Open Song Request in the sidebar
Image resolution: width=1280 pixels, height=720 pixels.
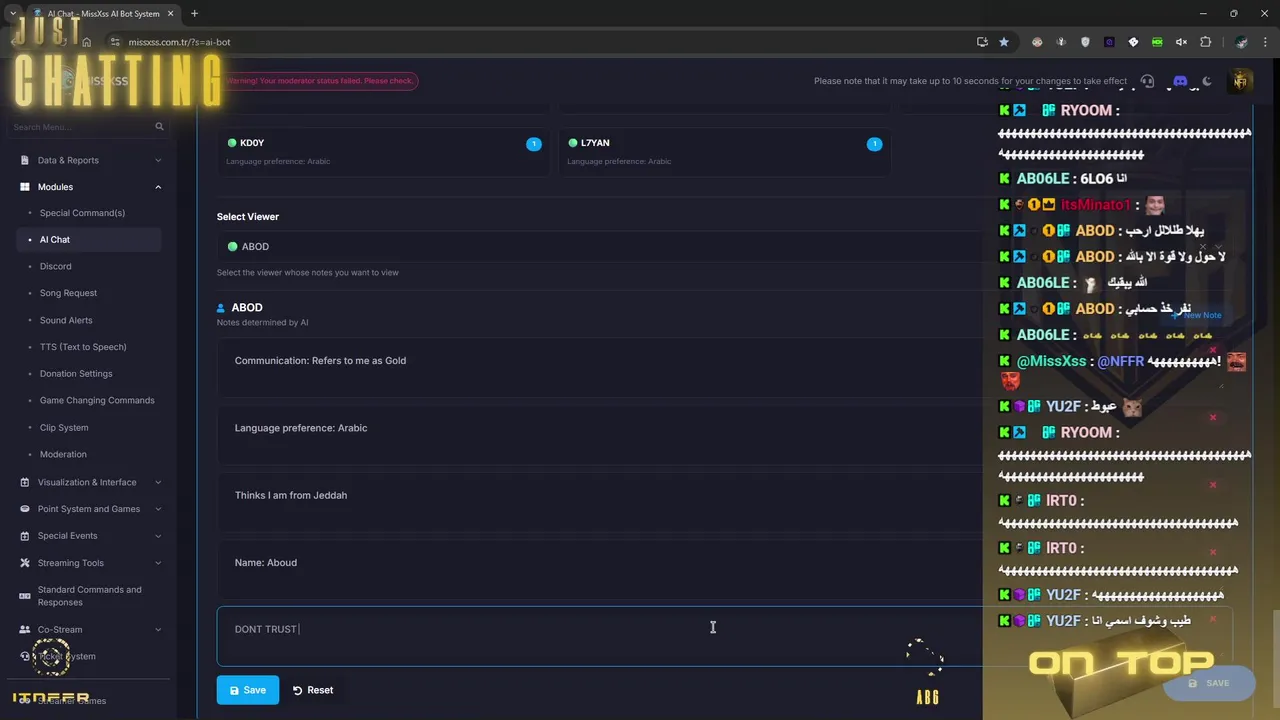[68, 293]
